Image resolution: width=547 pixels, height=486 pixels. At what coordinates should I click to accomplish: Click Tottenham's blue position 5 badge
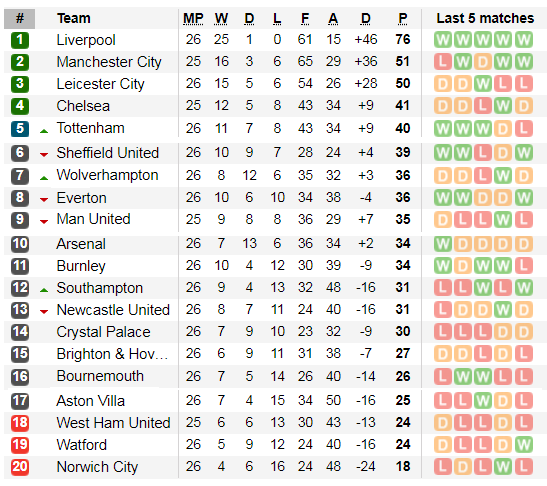20,128
